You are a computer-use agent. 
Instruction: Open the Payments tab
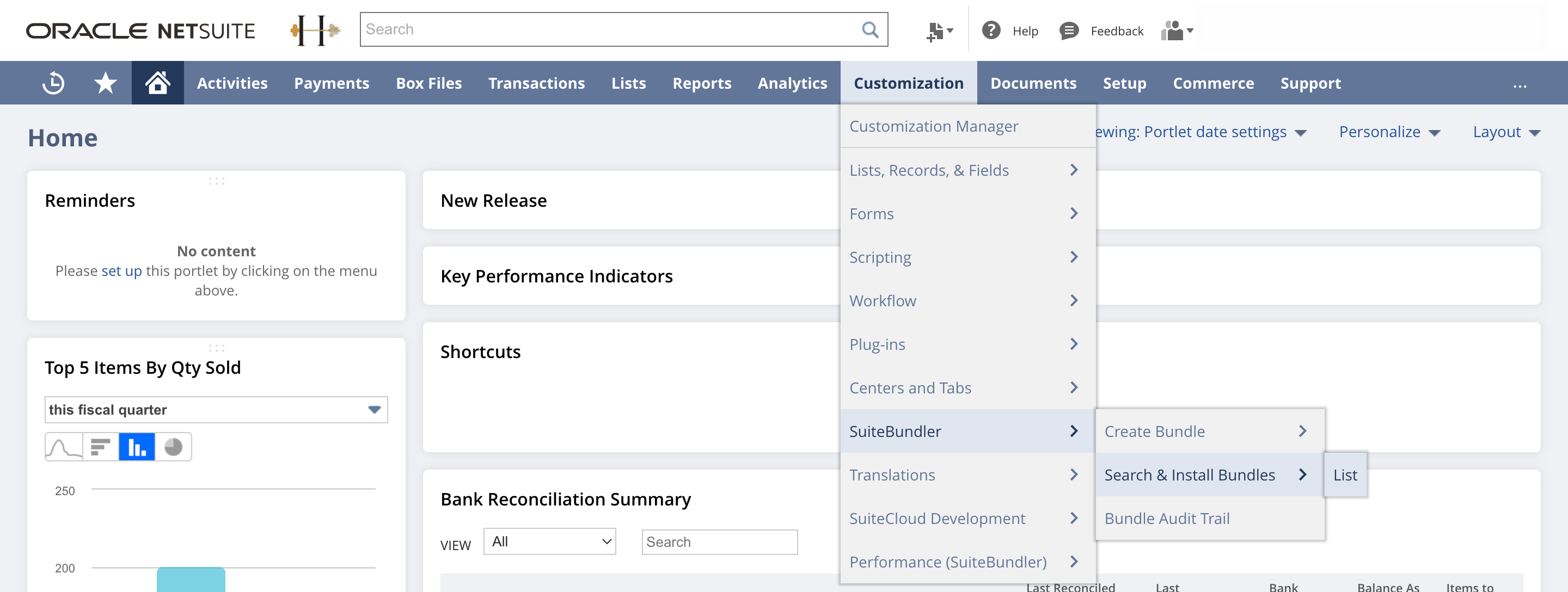point(332,83)
